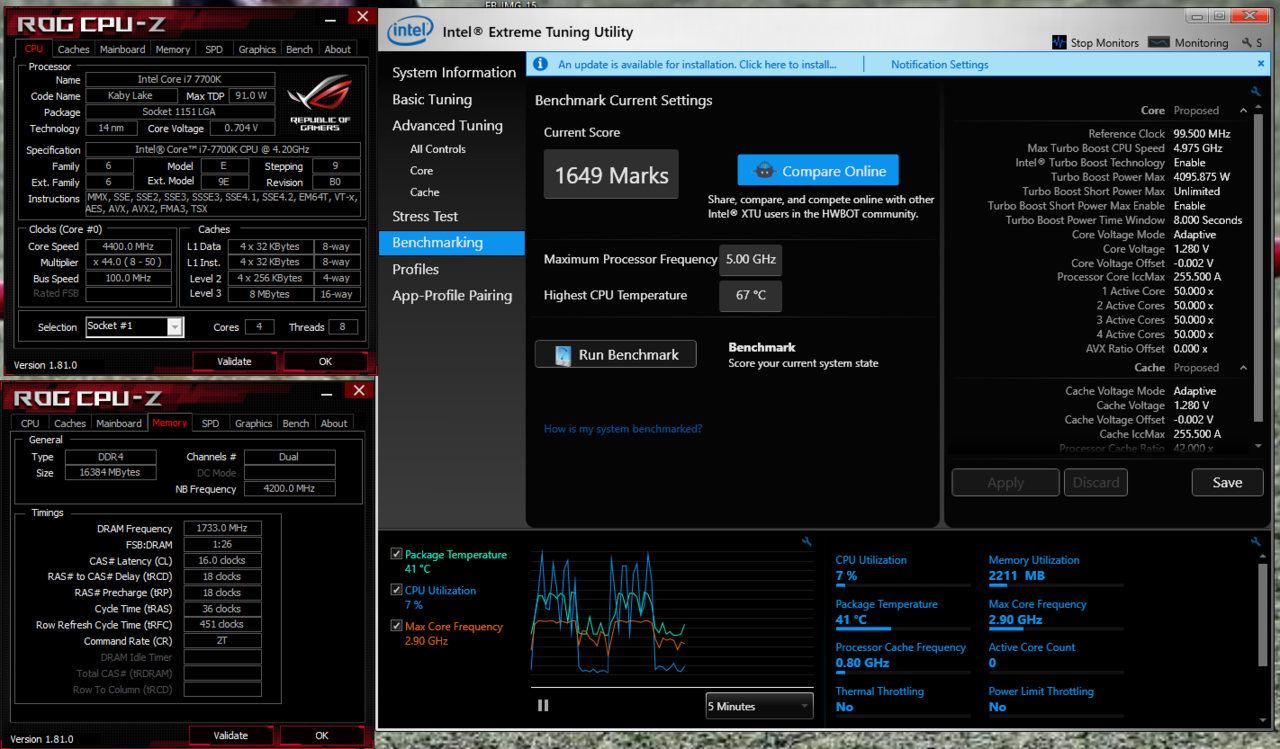Open the Monitoring graph icon
Image resolution: width=1280 pixels, height=749 pixels.
pyautogui.click(x=1159, y=43)
